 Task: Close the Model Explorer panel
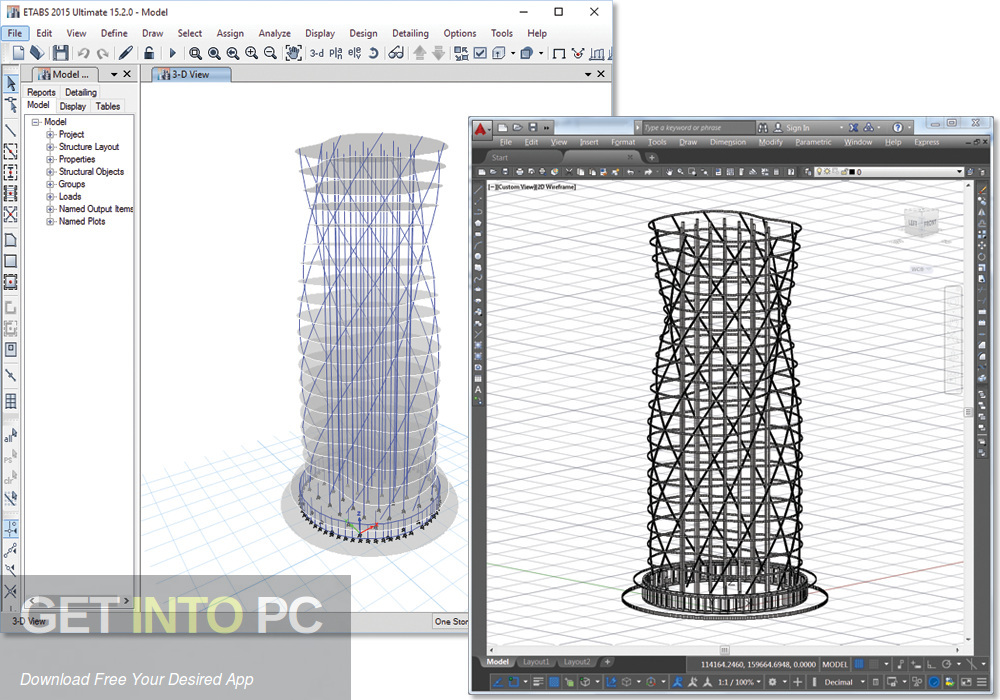click(x=127, y=74)
